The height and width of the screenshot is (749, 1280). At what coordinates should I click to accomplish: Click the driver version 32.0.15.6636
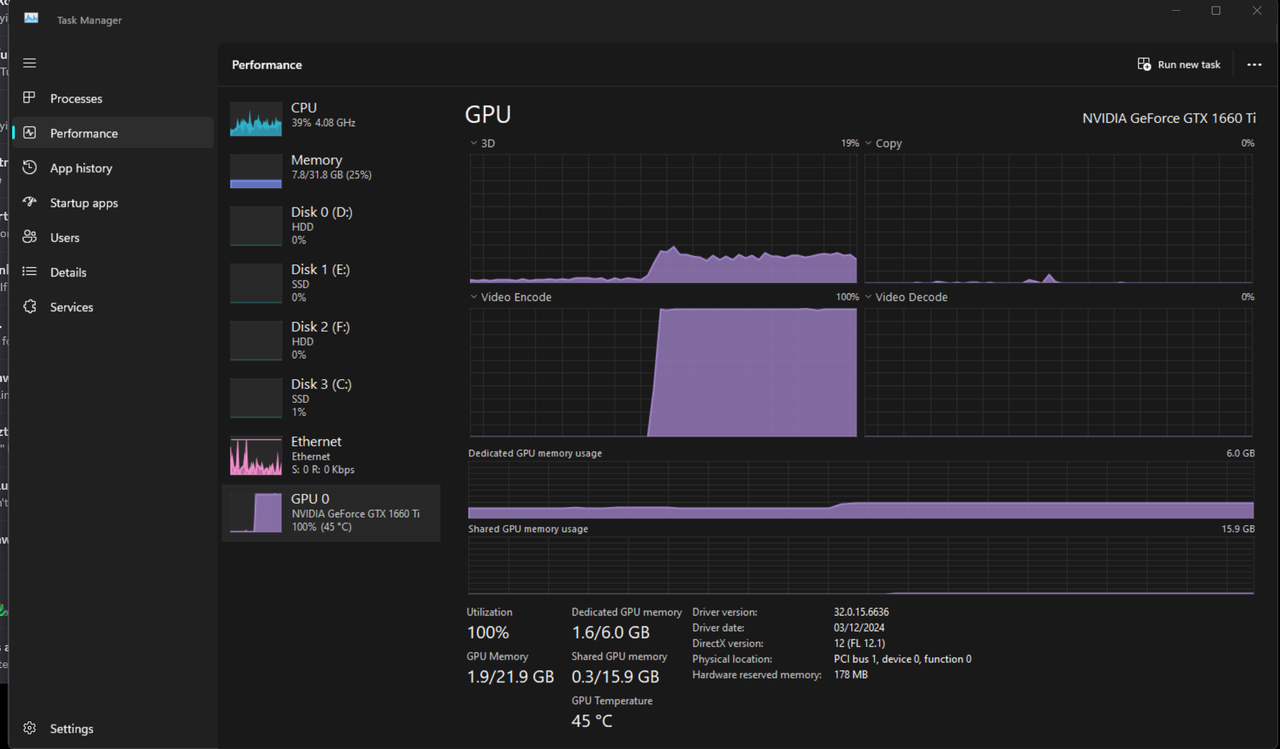click(x=861, y=612)
